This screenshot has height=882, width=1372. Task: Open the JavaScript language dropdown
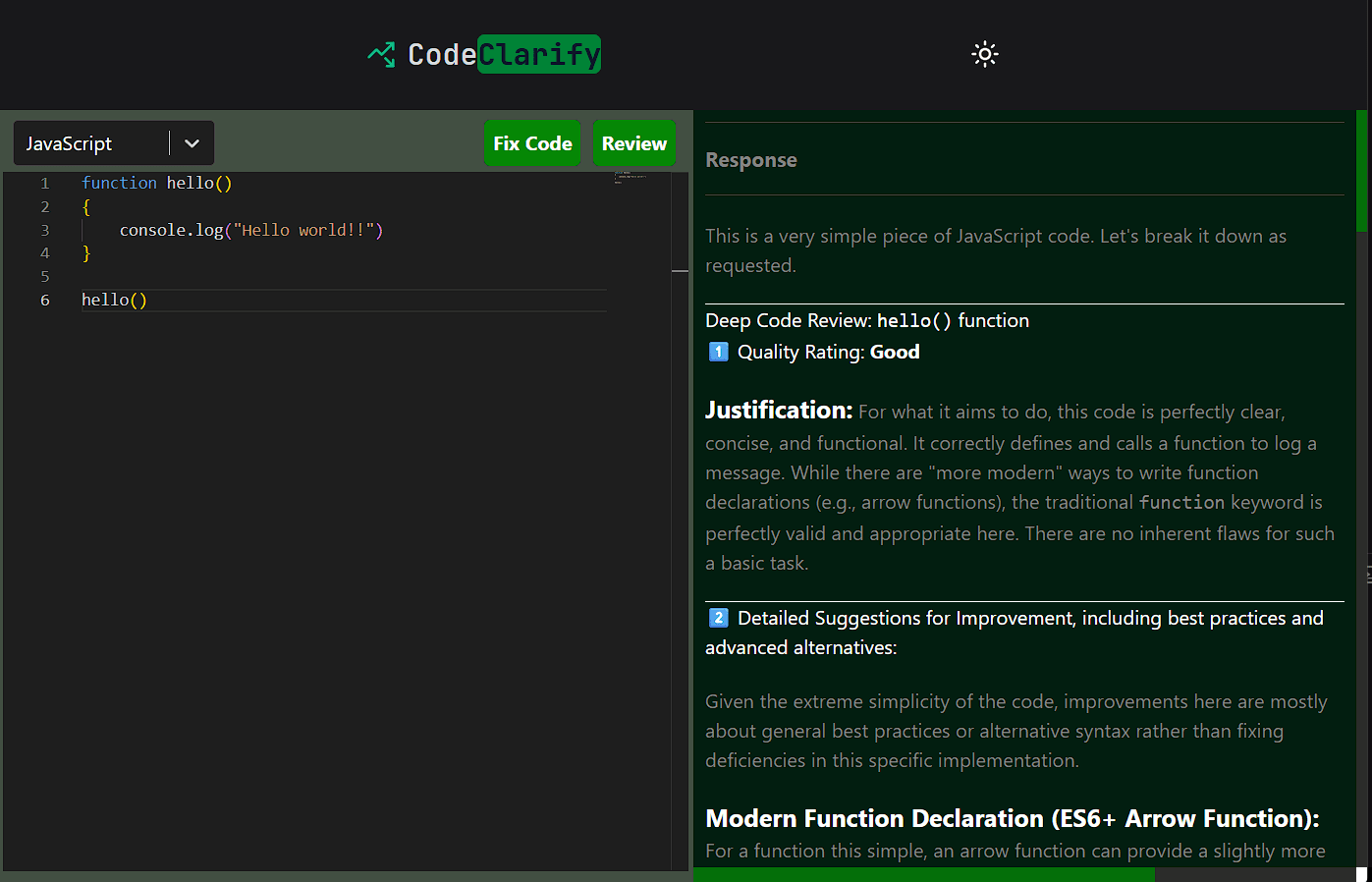click(x=113, y=142)
